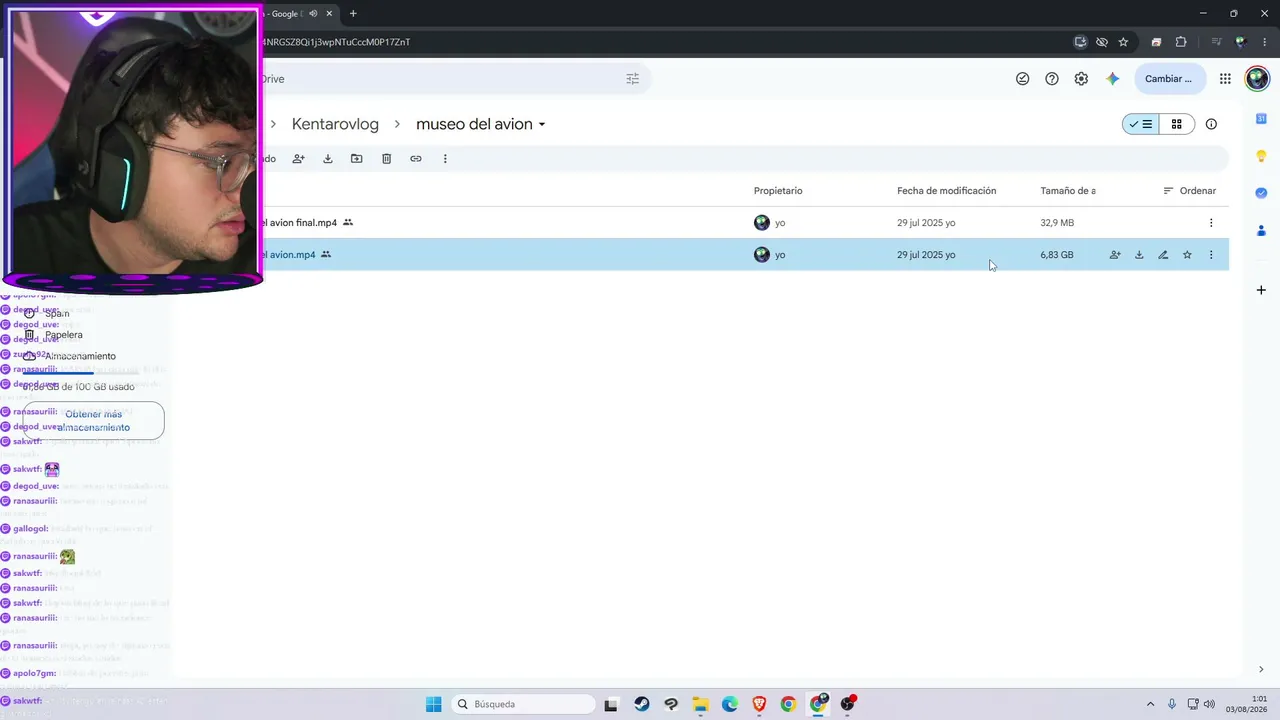This screenshot has width=1280, height=720.
Task: Open Brave browser from the taskbar
Action: (759, 704)
